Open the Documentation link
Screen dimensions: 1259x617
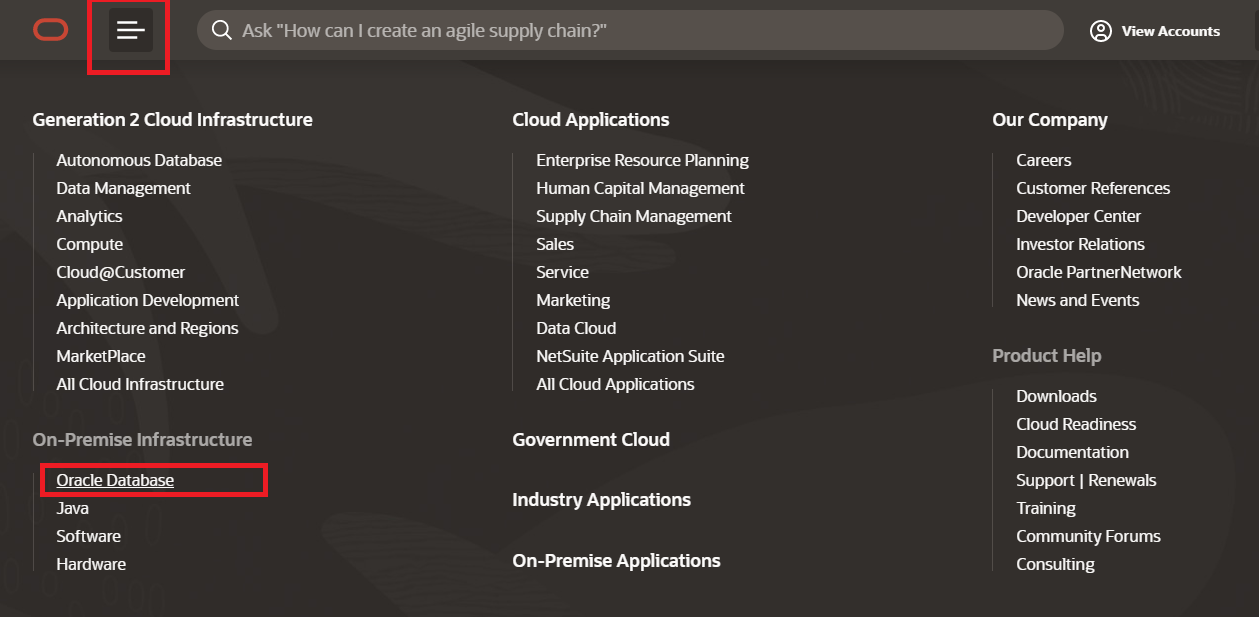(1072, 452)
